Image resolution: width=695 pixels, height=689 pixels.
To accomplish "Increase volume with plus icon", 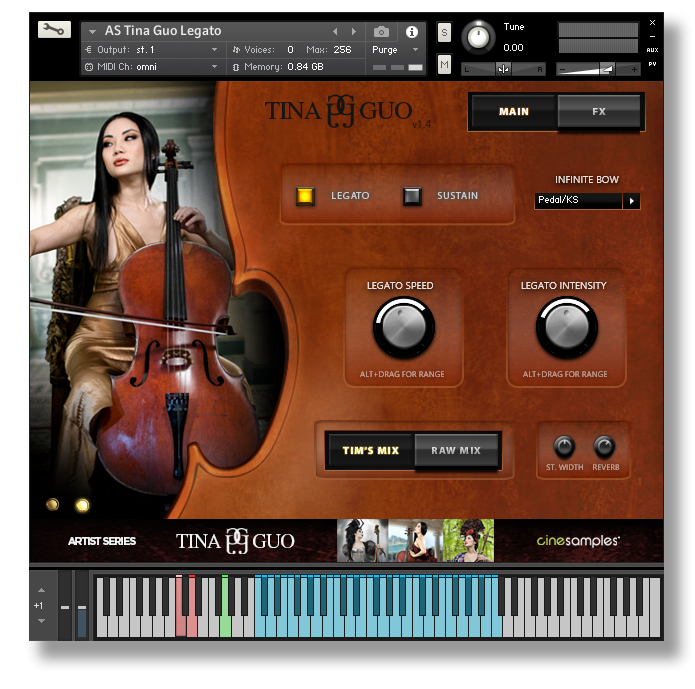I will point(634,69).
